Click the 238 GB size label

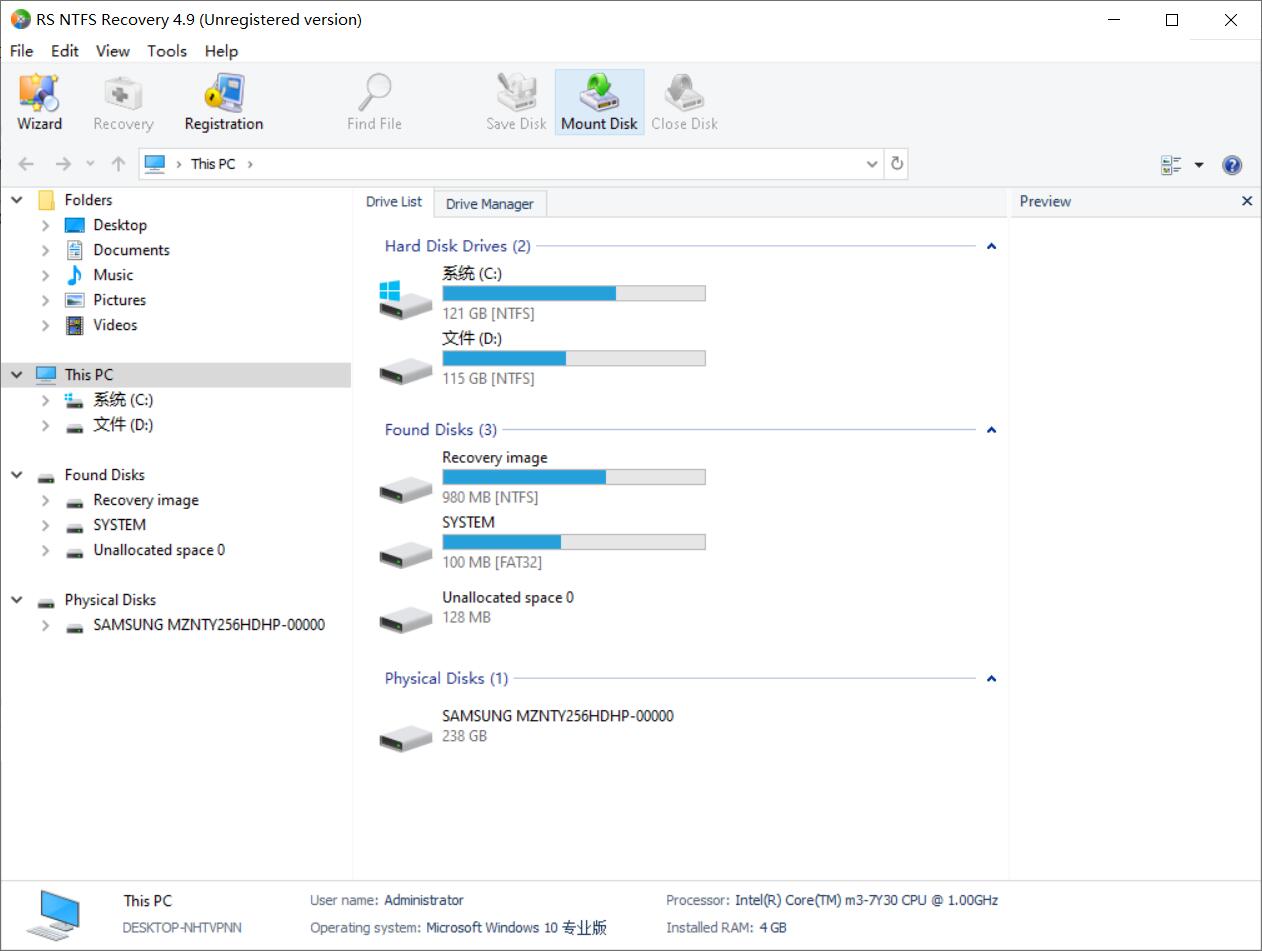[x=465, y=736]
